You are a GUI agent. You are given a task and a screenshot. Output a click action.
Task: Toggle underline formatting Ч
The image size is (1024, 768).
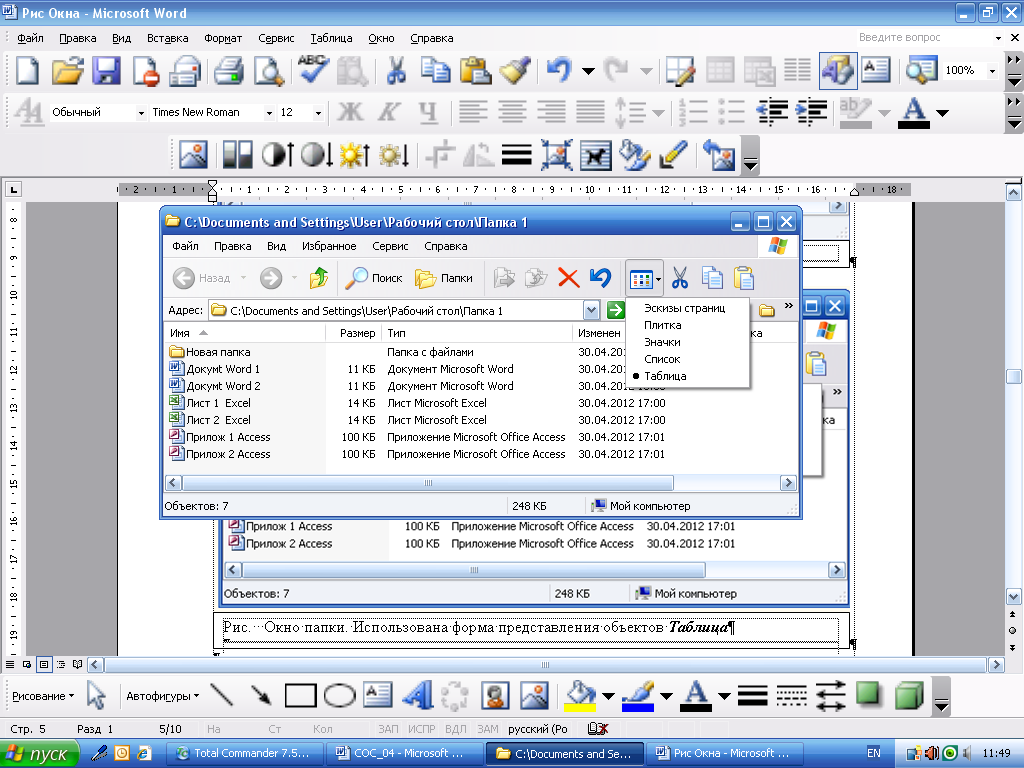(x=428, y=112)
